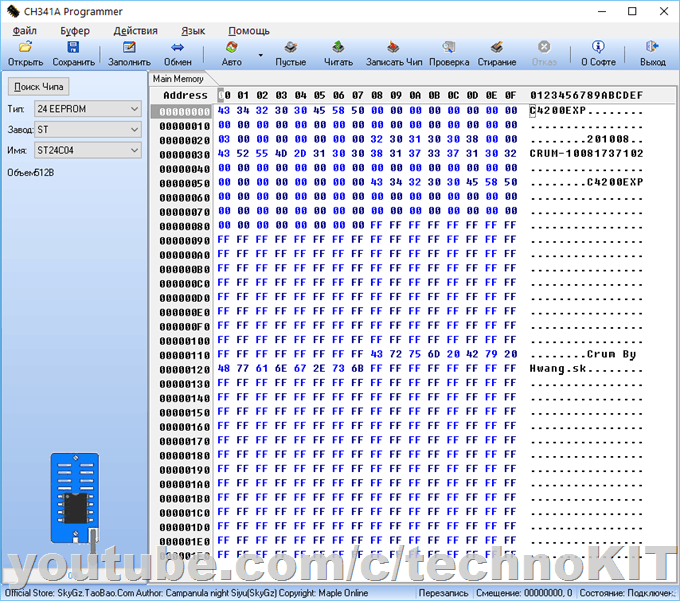
Task: Expand the Авто dropdown arrow
Action: 261,55
